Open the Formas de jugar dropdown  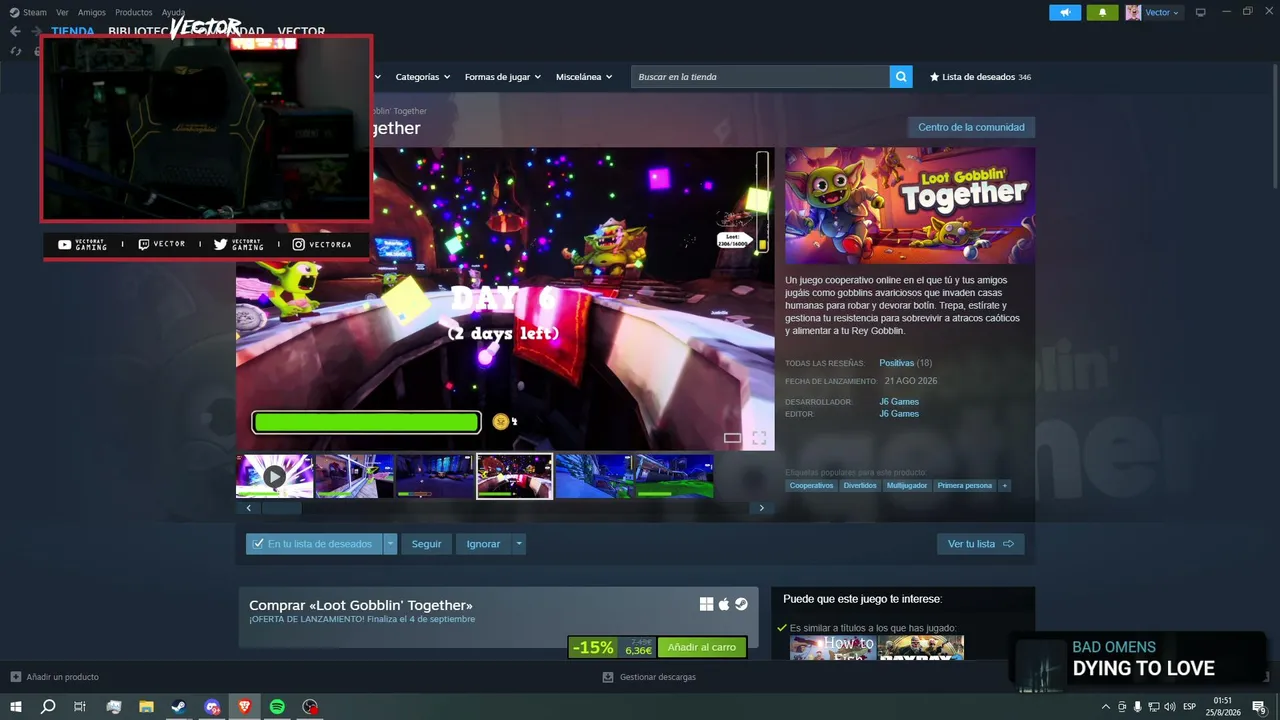click(502, 77)
